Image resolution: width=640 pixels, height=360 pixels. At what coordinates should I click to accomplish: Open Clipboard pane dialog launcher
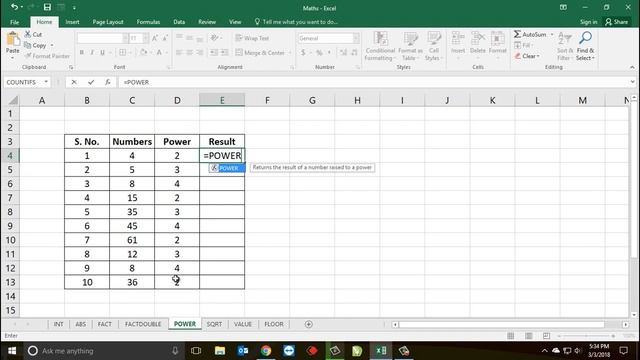click(x=71, y=67)
